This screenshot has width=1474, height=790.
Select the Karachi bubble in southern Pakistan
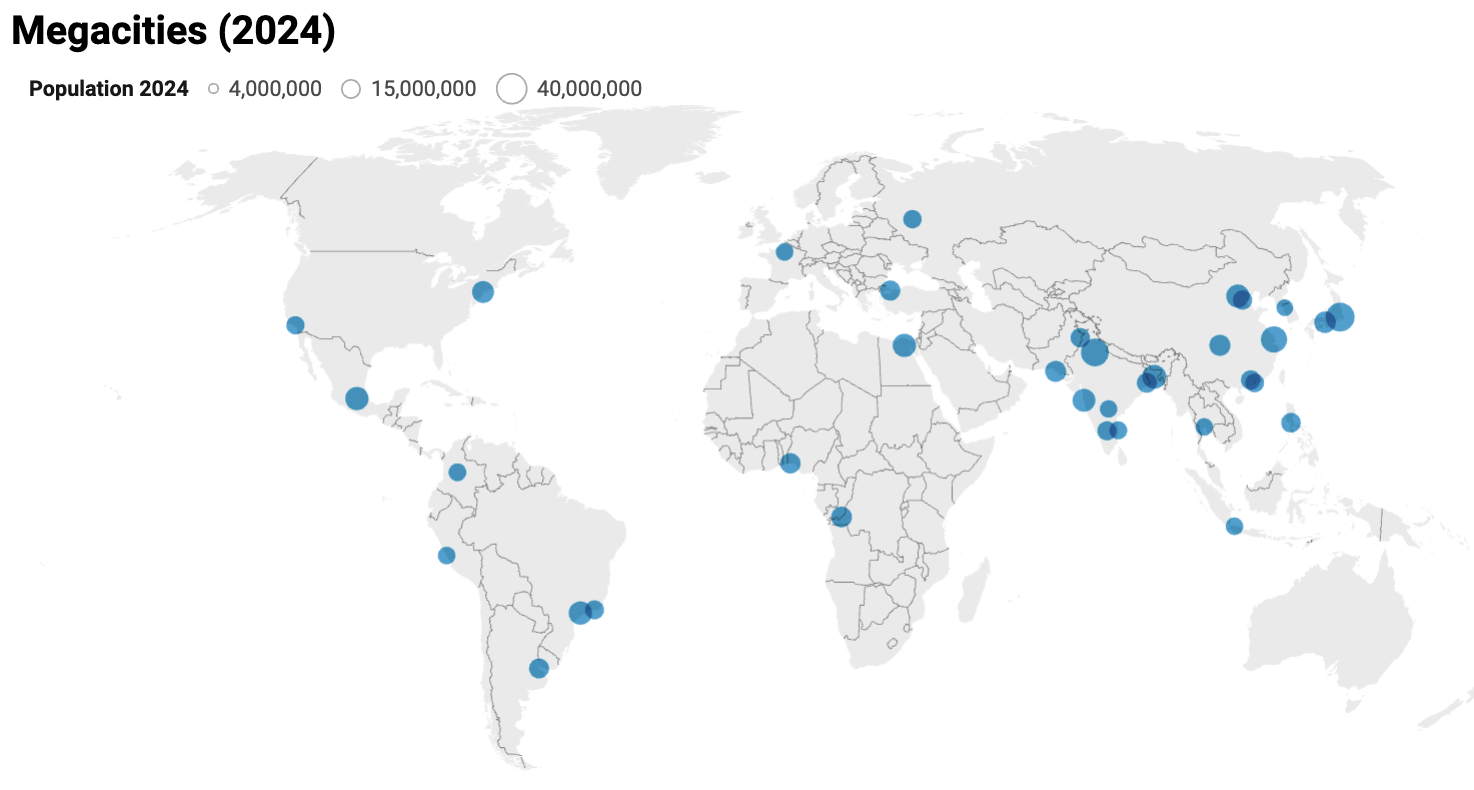[1055, 371]
